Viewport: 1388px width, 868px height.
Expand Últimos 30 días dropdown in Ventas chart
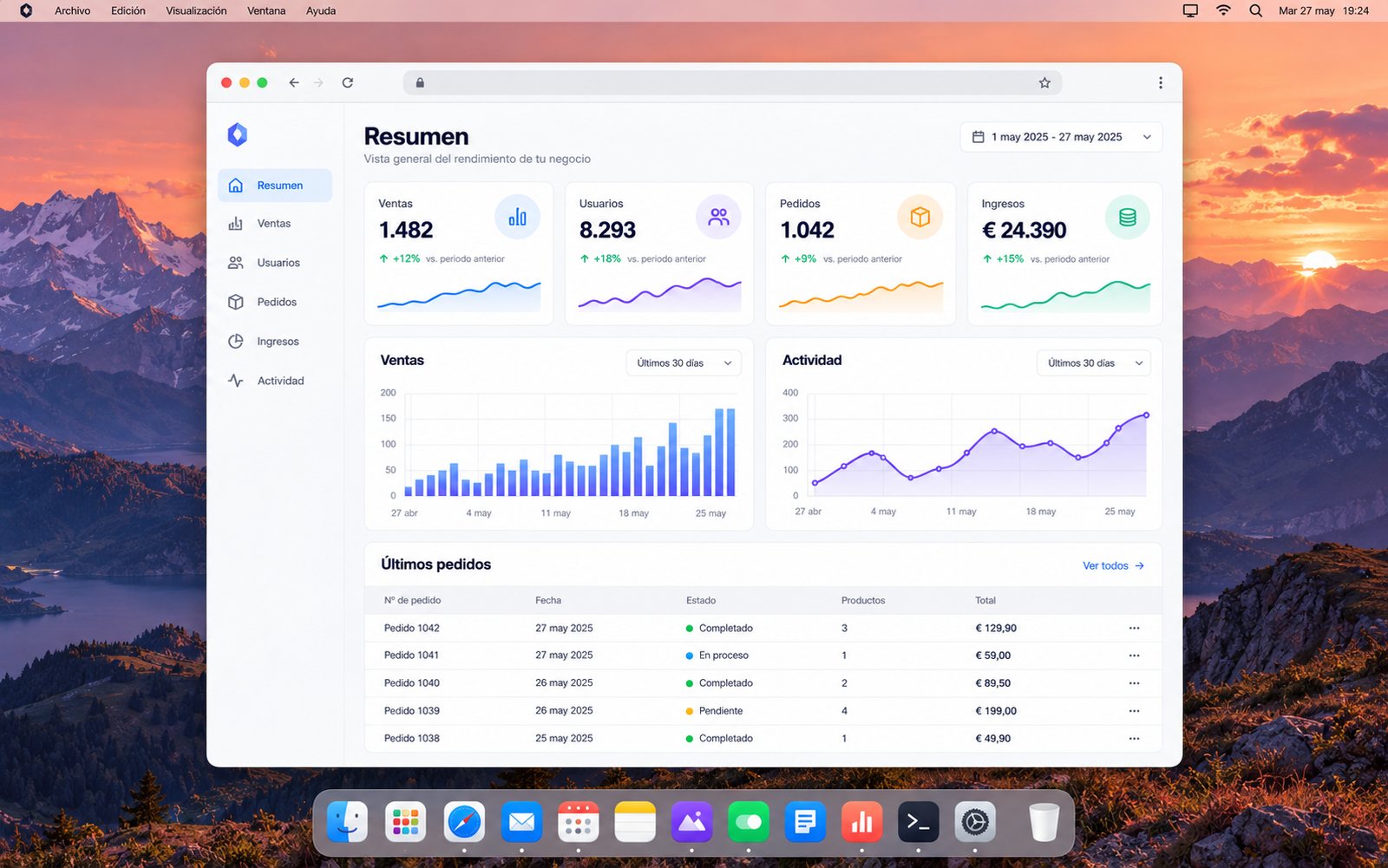coord(684,363)
